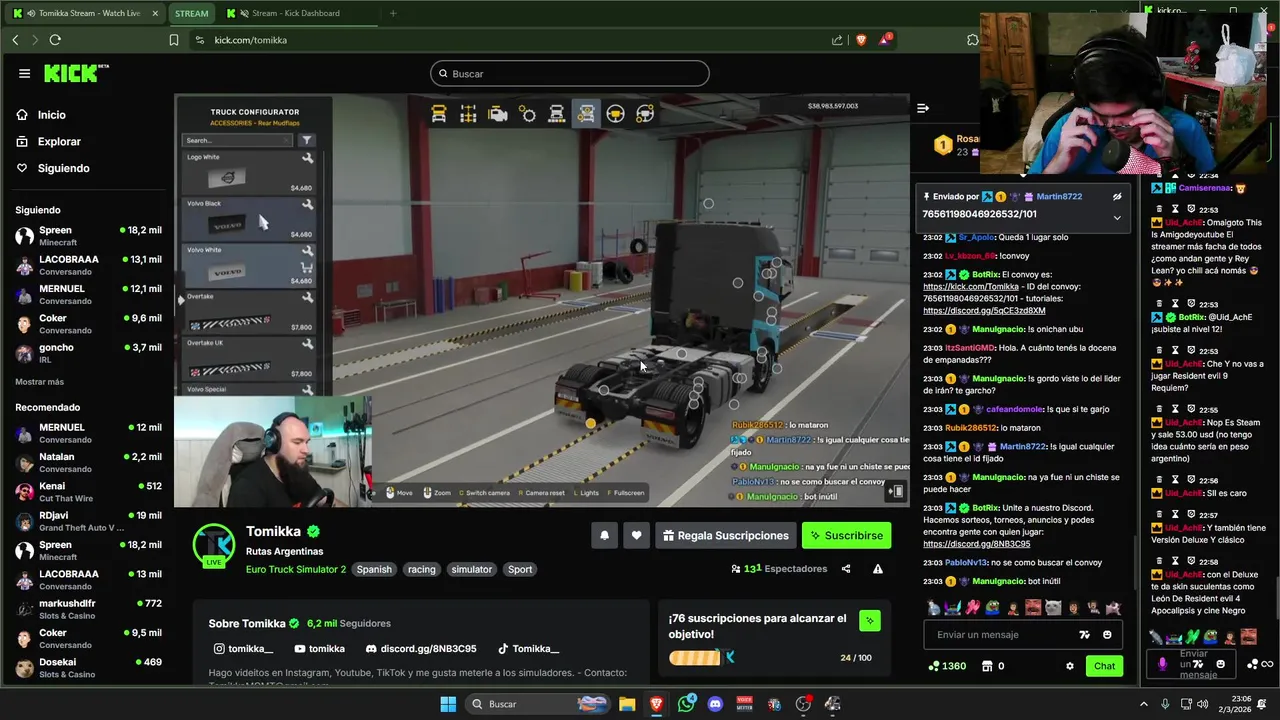The width and height of the screenshot is (1280, 720).
Task: Open the chat shop icon
Action: (987, 666)
